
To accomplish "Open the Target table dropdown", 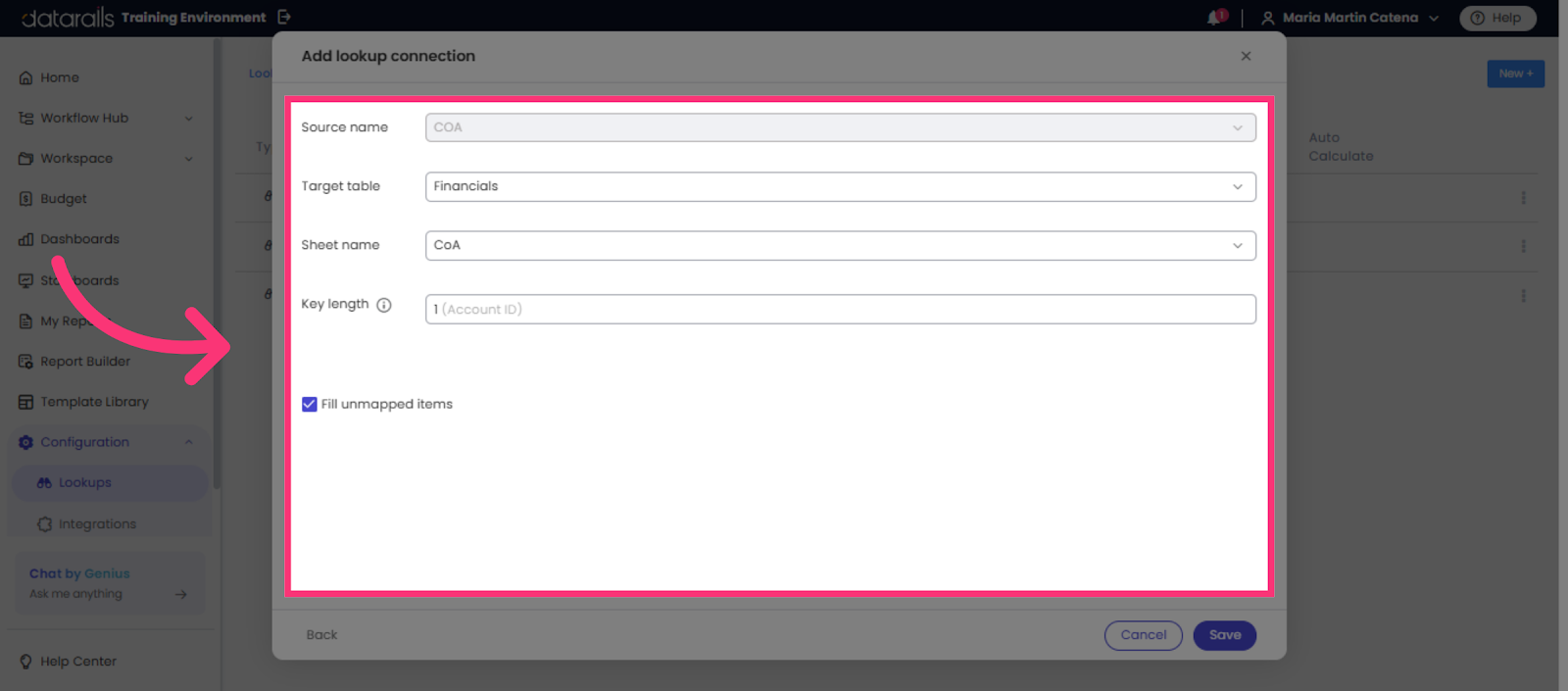I will tap(841, 186).
